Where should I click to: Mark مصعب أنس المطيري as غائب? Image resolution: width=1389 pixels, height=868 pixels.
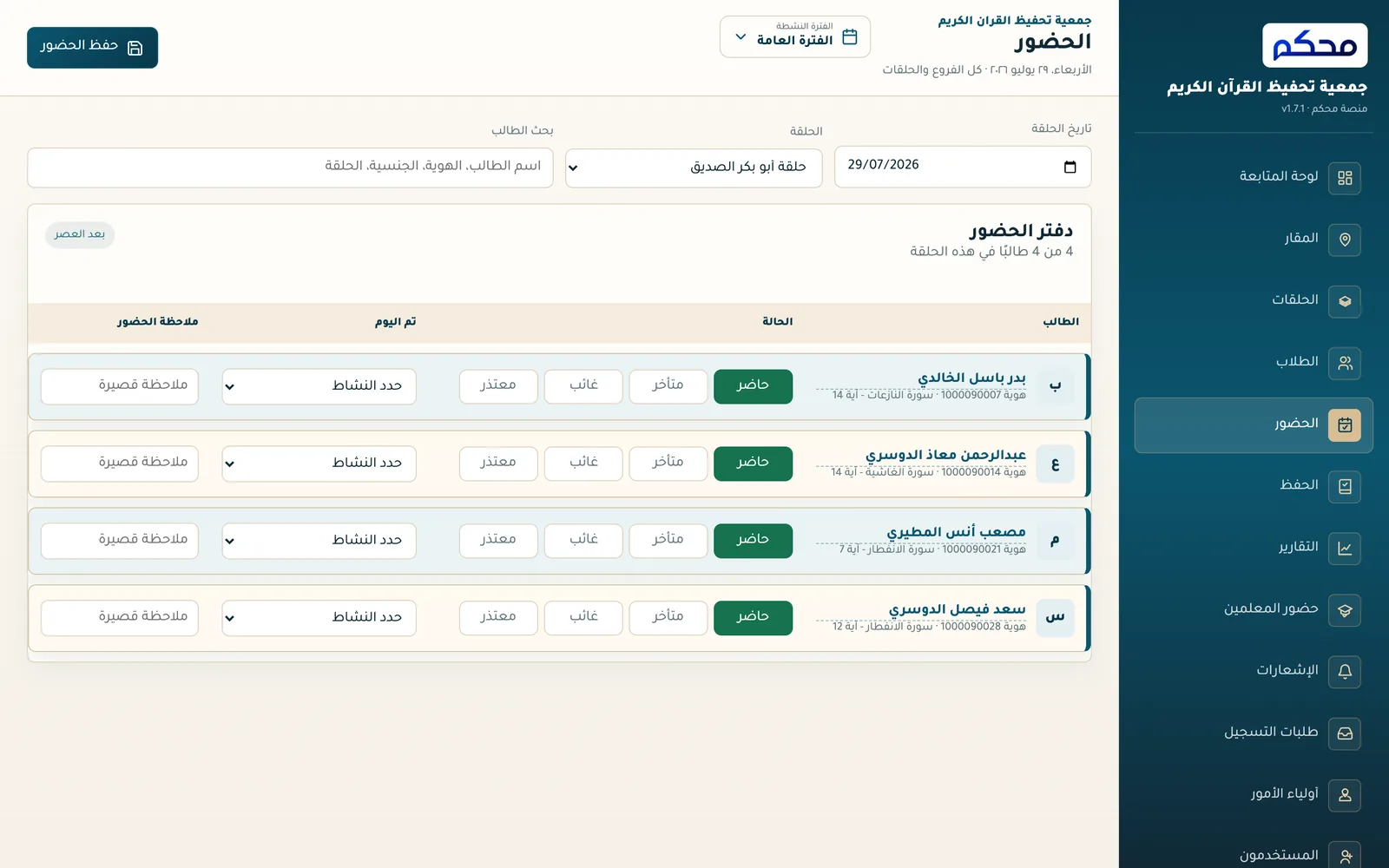[583, 541]
